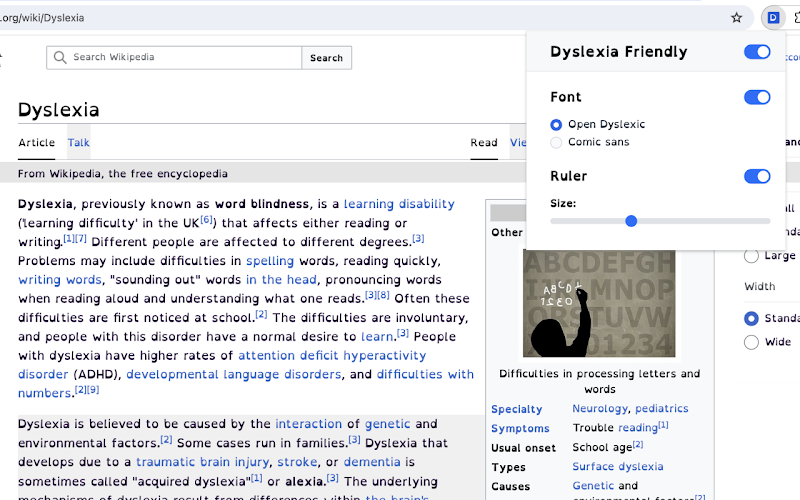Viewport: 800px width, 500px height.
Task: Select the Wide width radio button
Action: 751,342
